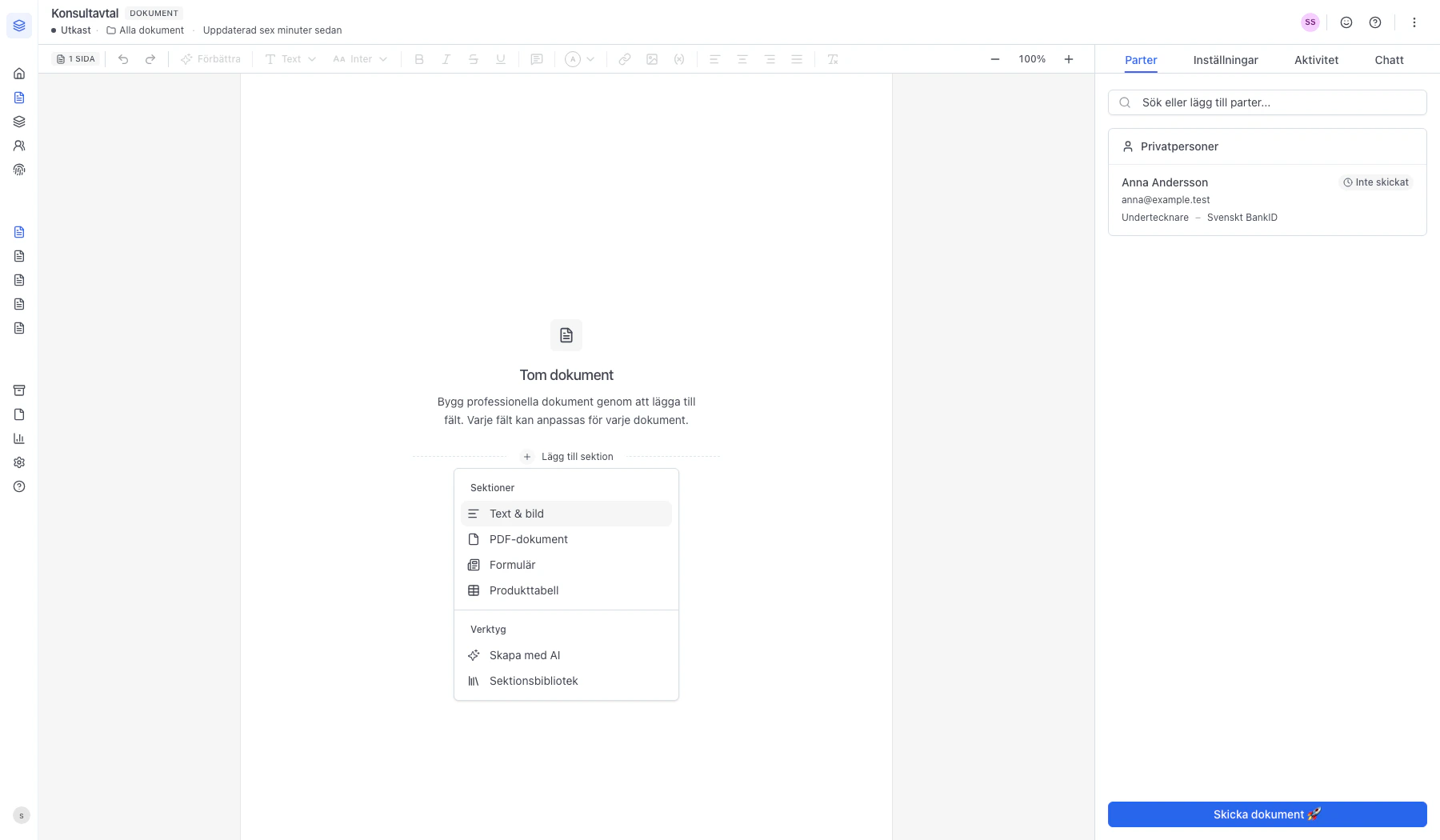Screen dimensions: 1440x840
Task: Choose Formulär section
Action: (566, 565)
